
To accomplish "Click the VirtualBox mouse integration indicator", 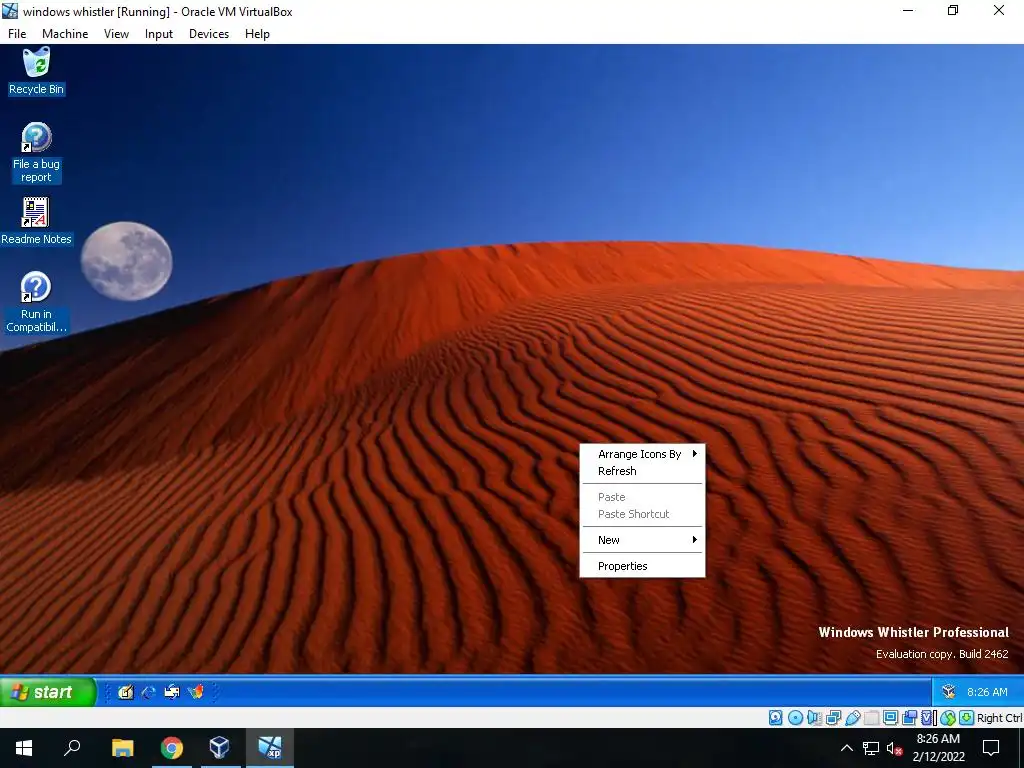I will pos(948,718).
